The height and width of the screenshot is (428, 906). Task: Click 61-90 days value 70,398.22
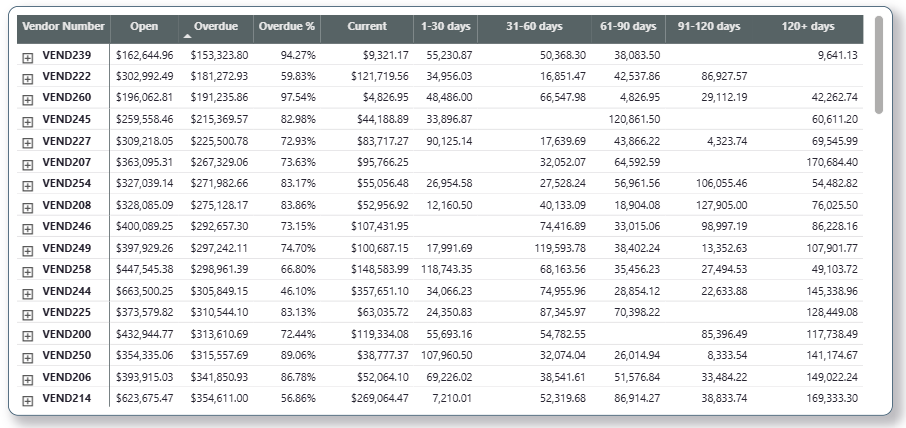(x=637, y=312)
